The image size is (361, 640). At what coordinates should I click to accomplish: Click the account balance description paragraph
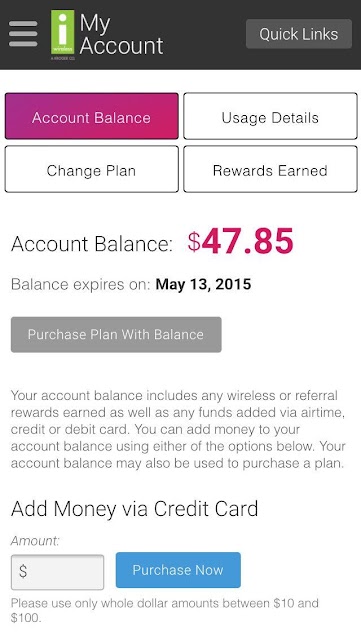click(178, 429)
